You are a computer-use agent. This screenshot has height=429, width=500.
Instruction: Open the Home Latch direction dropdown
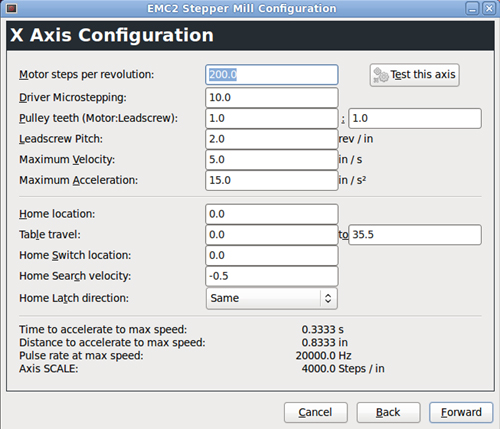tap(272, 298)
